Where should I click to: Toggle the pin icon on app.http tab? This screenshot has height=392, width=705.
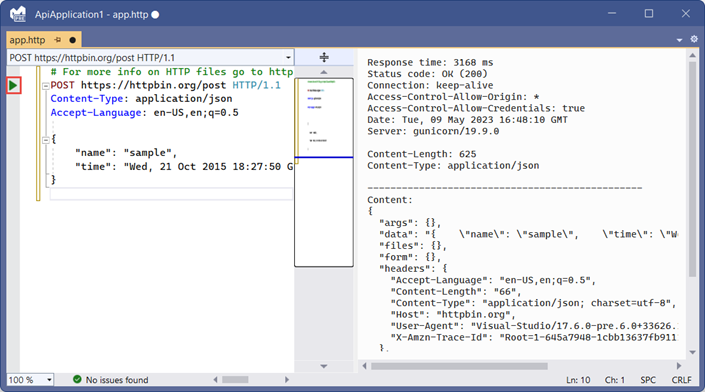[x=58, y=40]
